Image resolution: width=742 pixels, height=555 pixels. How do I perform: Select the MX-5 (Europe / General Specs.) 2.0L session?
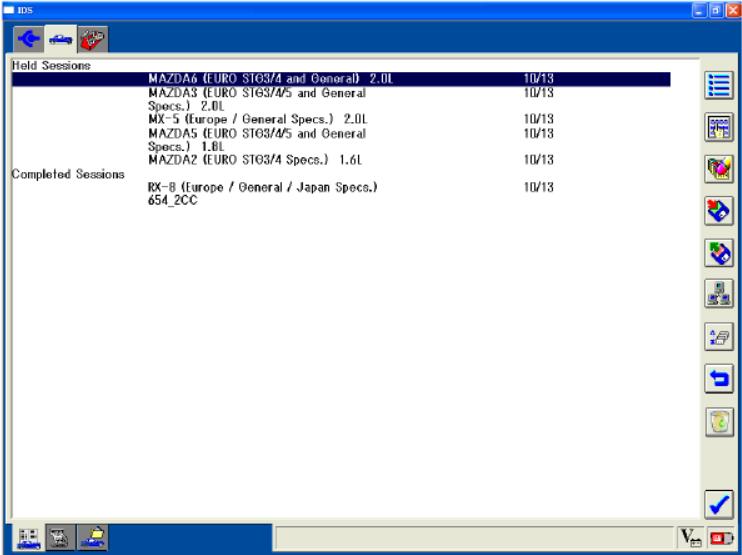point(341,119)
